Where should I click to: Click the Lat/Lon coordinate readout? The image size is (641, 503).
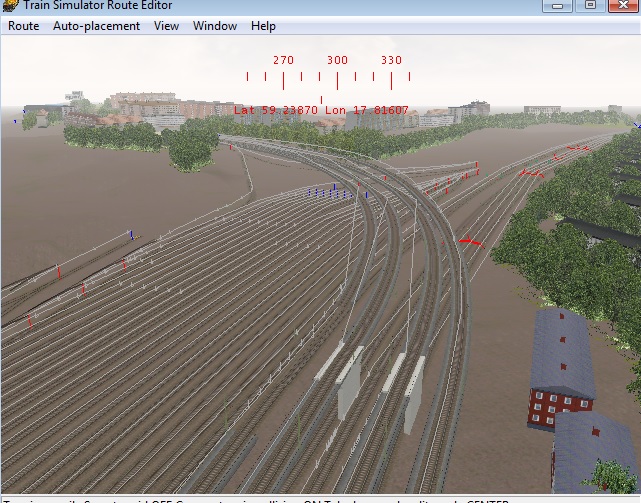[321, 110]
